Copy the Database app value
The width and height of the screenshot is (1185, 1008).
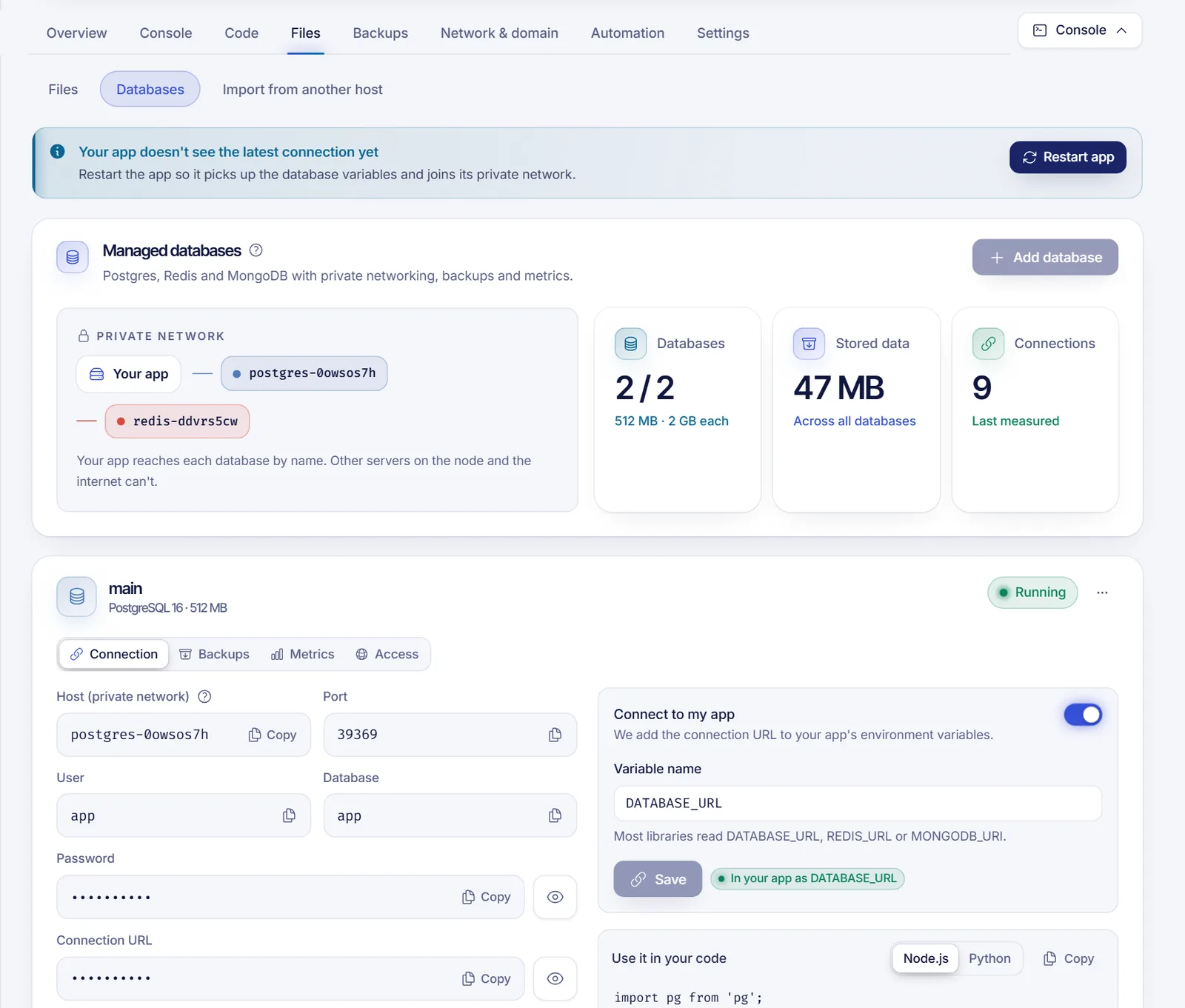(555, 815)
